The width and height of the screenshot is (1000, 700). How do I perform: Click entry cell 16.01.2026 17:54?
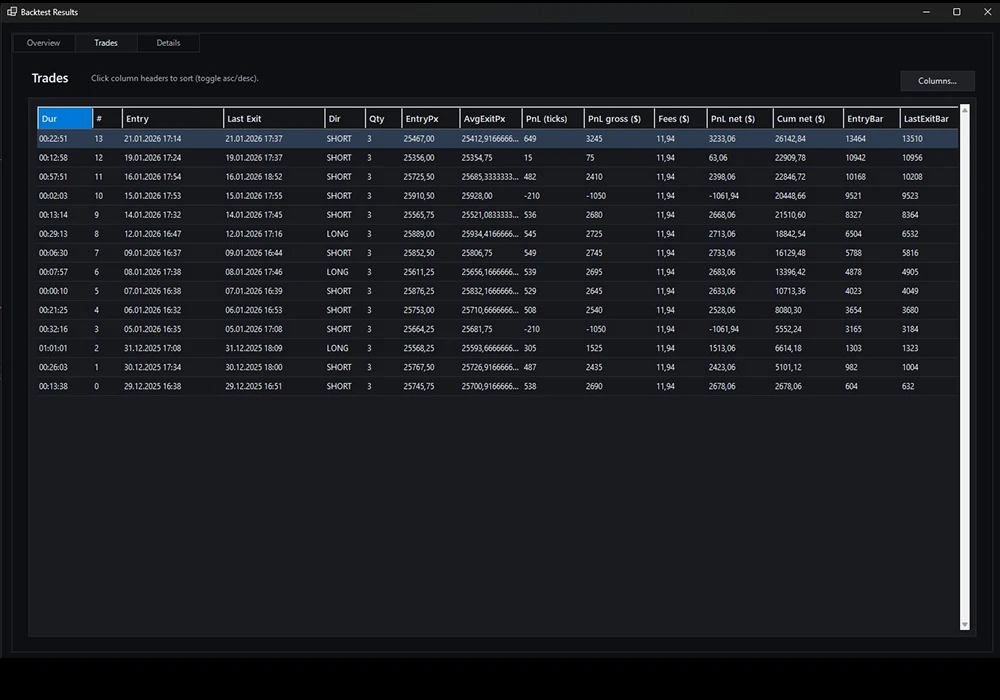point(152,177)
